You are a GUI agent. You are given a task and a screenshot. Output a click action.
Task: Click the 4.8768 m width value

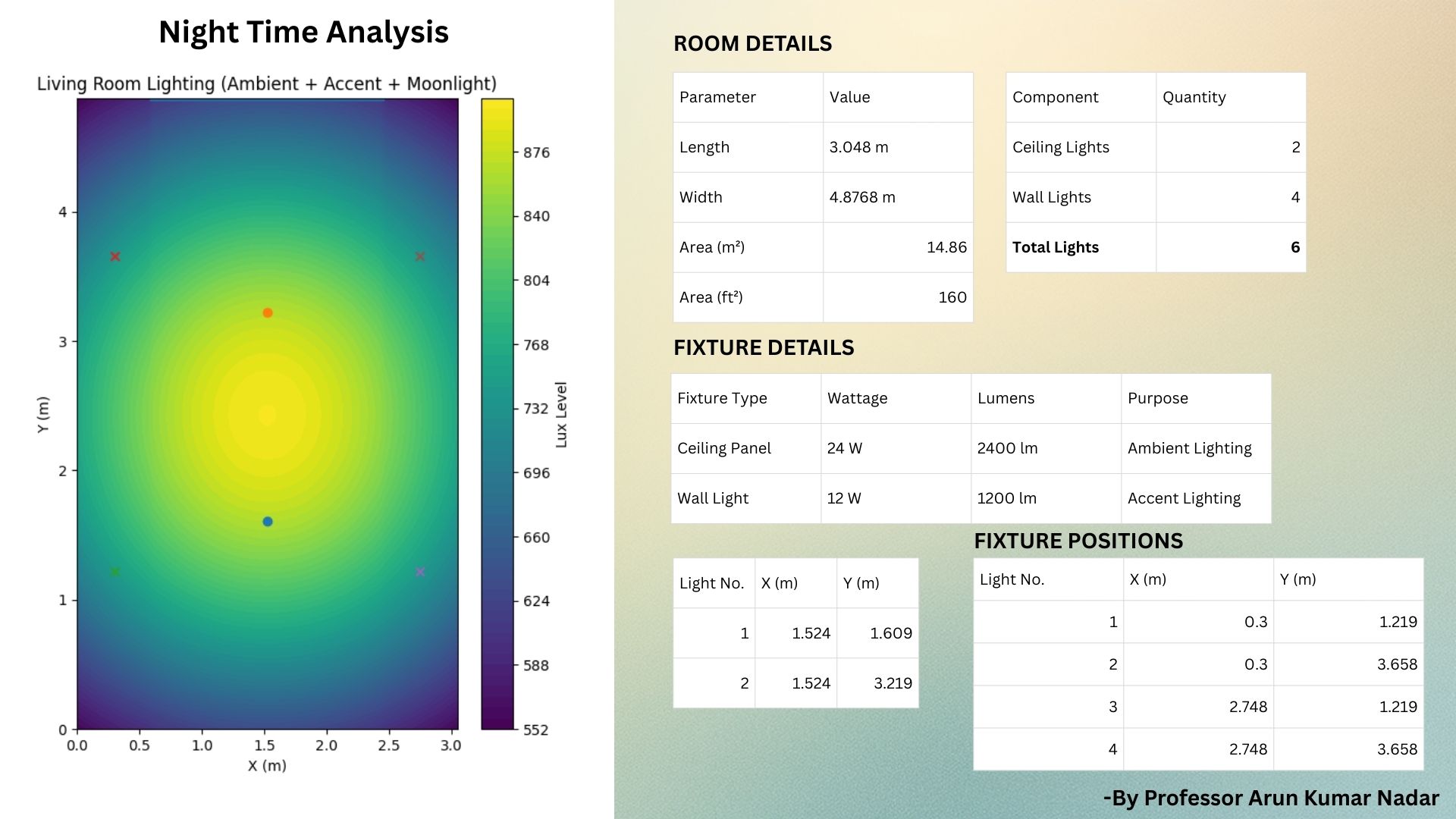(x=862, y=197)
